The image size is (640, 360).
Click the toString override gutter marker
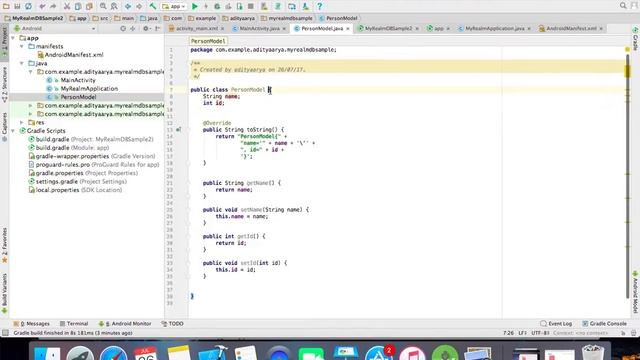click(x=178, y=130)
